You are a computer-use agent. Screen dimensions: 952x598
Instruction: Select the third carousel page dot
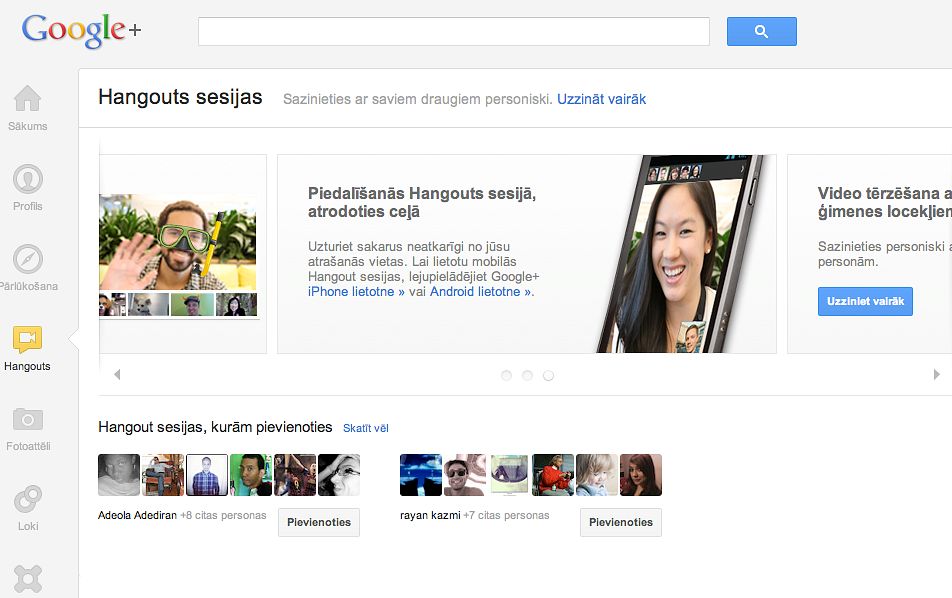tap(548, 376)
